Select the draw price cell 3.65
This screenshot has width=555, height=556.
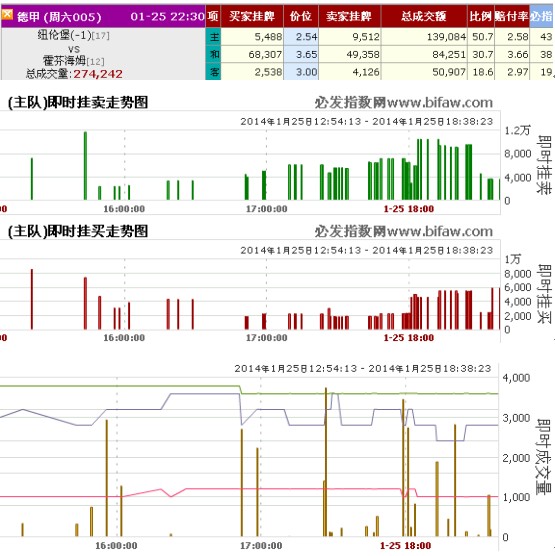[301, 54]
